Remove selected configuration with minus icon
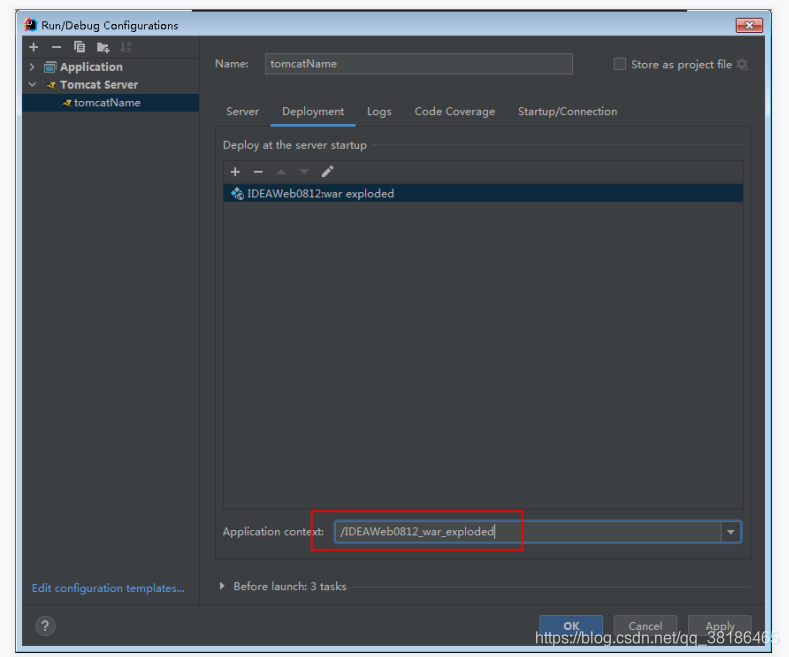Viewport: 789px width, 657px height. (56, 47)
